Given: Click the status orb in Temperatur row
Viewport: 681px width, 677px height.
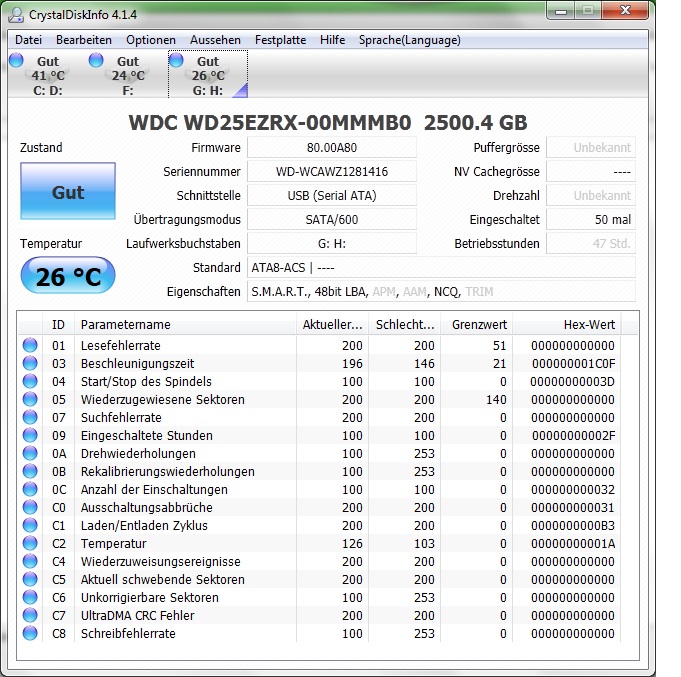Looking at the screenshot, I should click(x=30, y=543).
